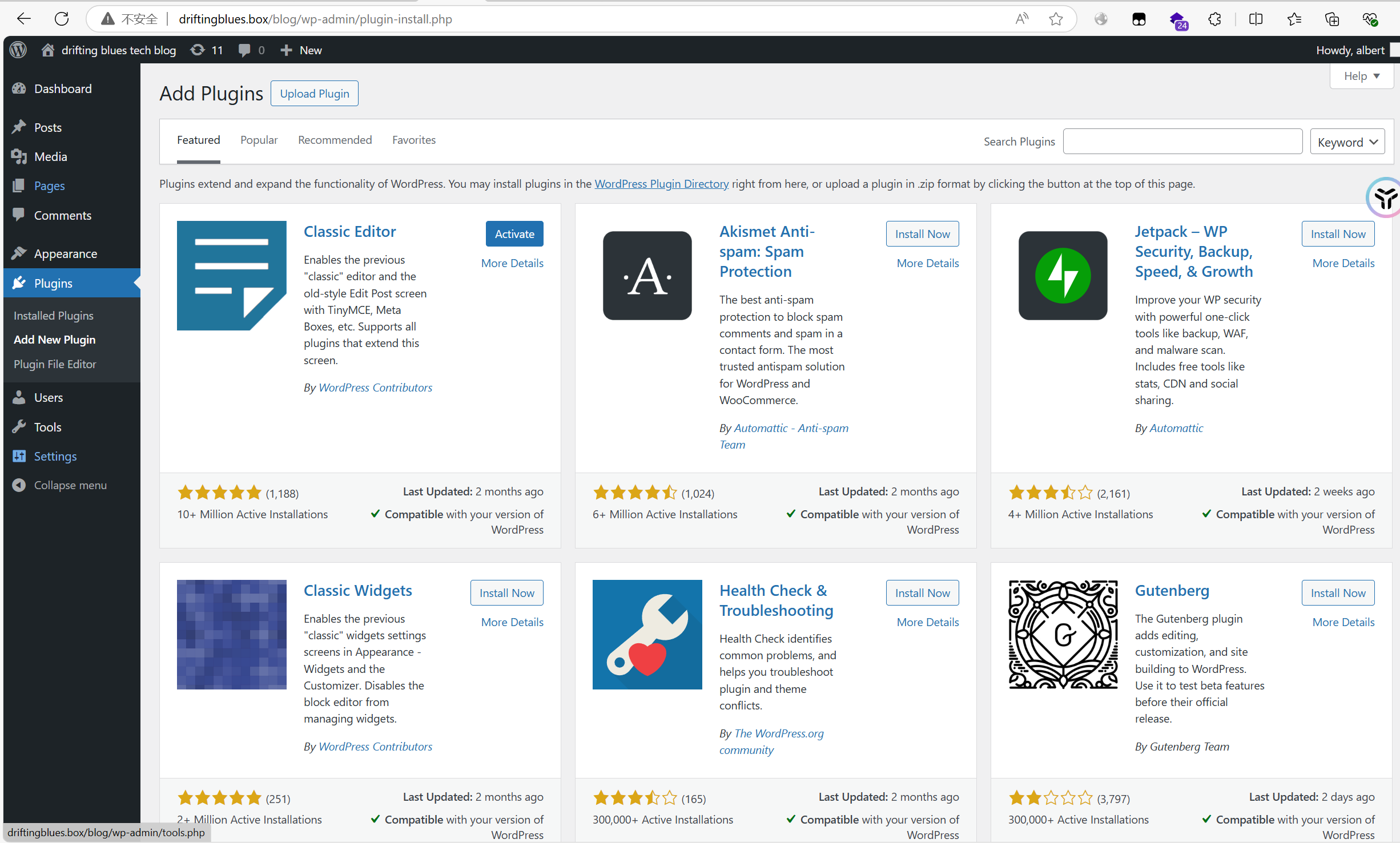Click the floating assistant icon on the right edge
1400x843 pixels.
coord(1384,198)
